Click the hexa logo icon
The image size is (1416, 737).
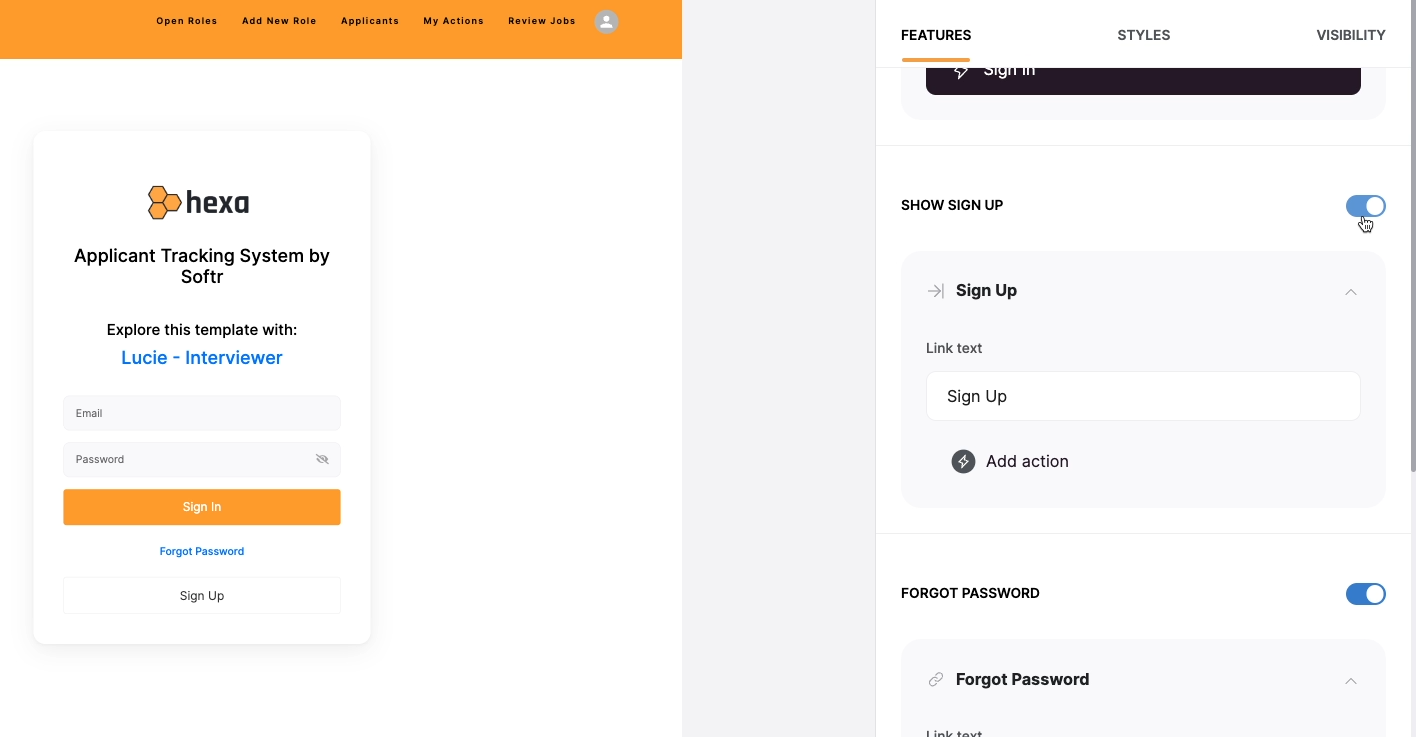tap(165, 203)
